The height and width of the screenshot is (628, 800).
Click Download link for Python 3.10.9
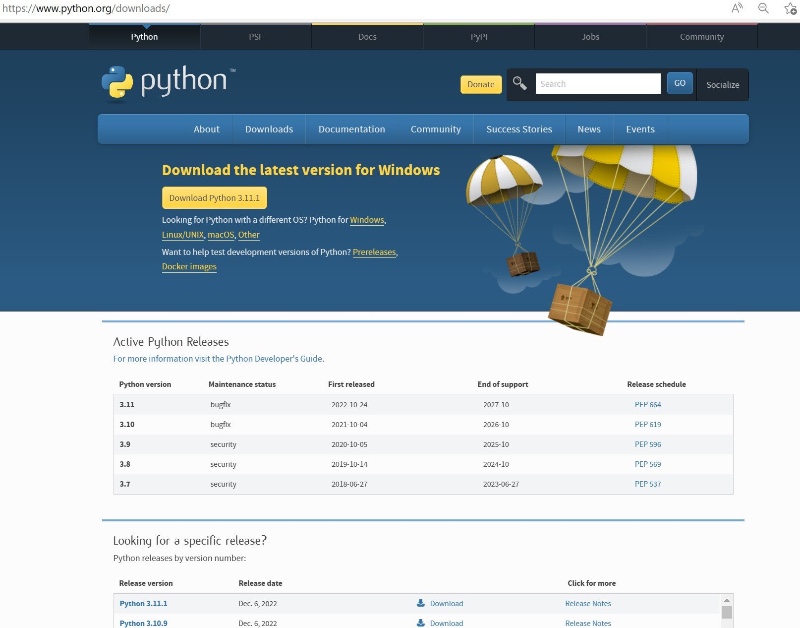tap(446, 623)
